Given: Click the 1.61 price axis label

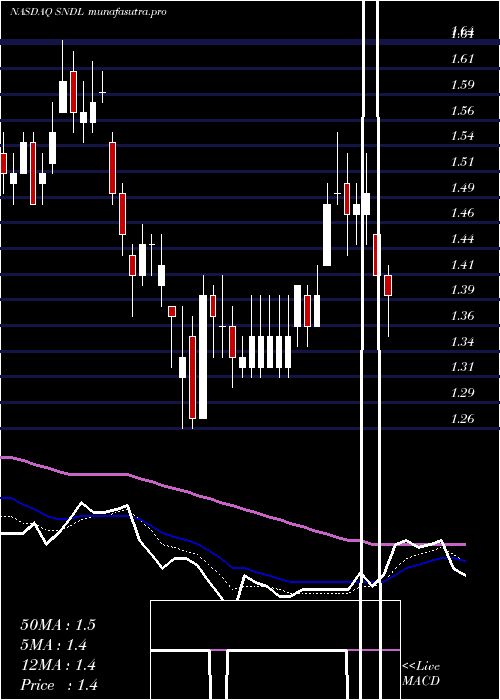Looking at the screenshot, I should tap(463, 58).
